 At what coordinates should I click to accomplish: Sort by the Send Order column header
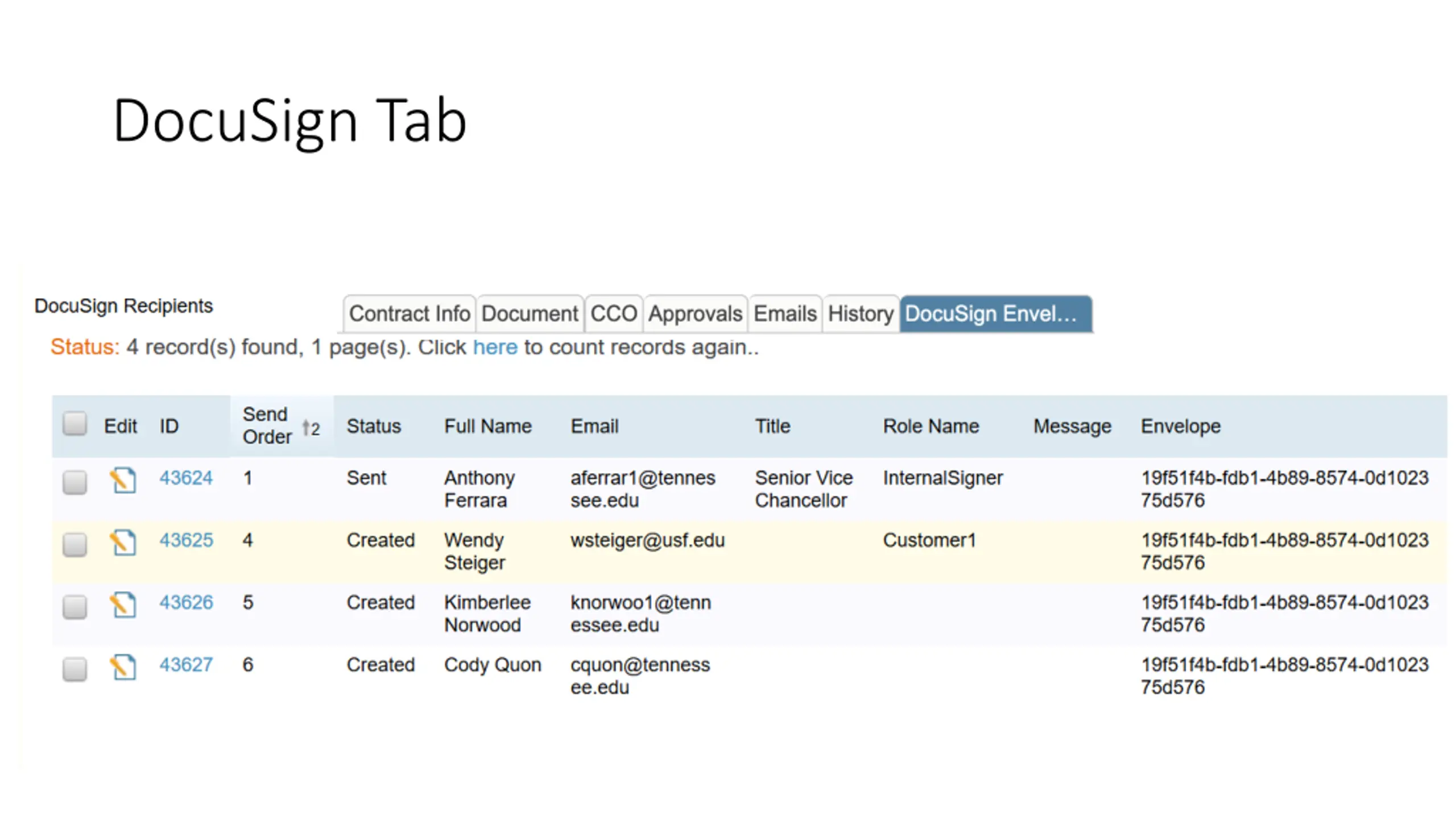point(267,425)
